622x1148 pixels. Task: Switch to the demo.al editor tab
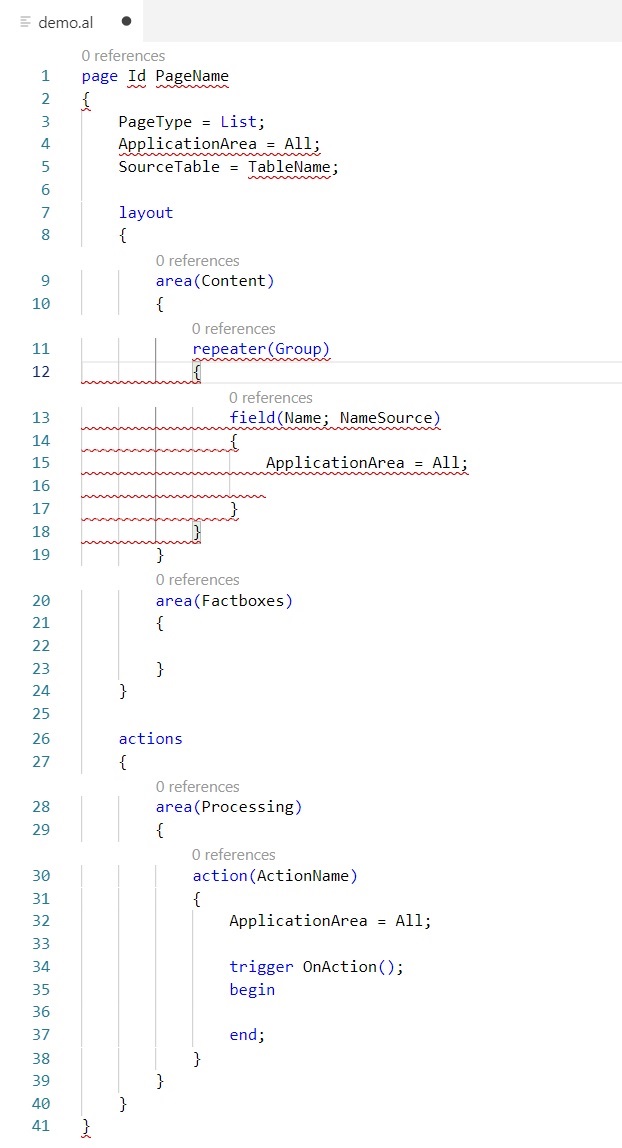[66, 22]
